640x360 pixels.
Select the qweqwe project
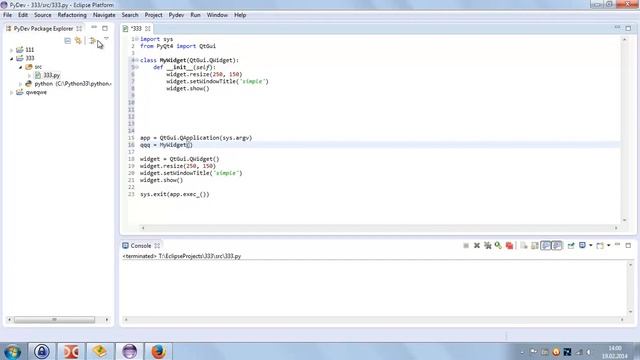(36, 93)
